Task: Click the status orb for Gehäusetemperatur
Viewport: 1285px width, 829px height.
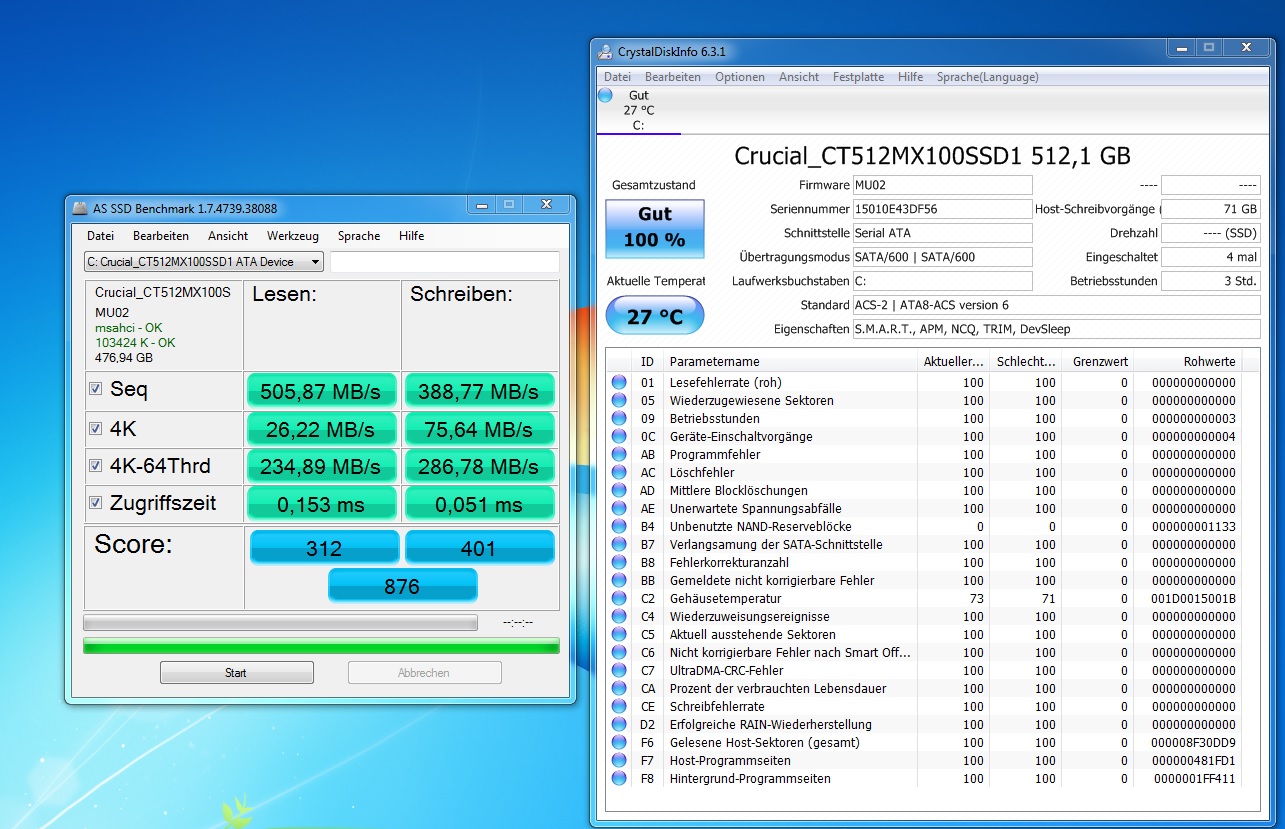Action: coord(619,598)
